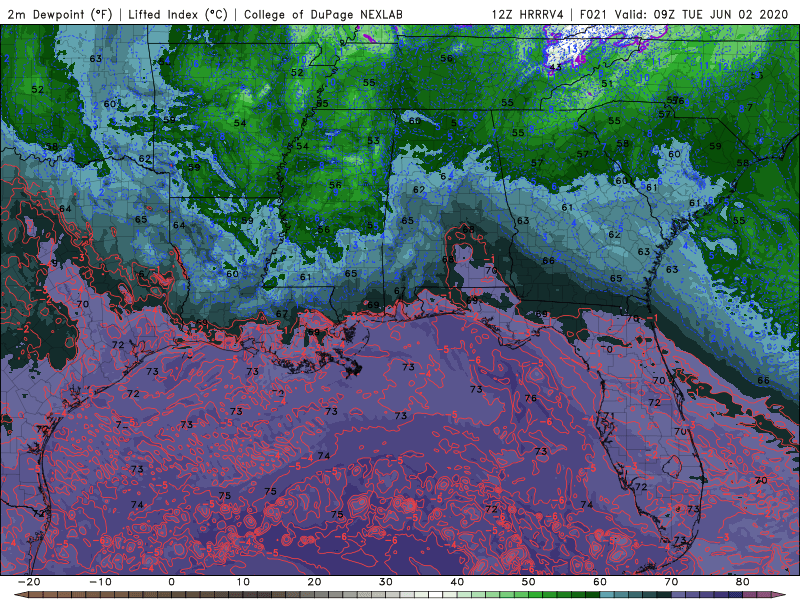The width and height of the screenshot is (800, 600).
Task: Click the dewpoint value 71 over Florida
Action: click(x=608, y=416)
